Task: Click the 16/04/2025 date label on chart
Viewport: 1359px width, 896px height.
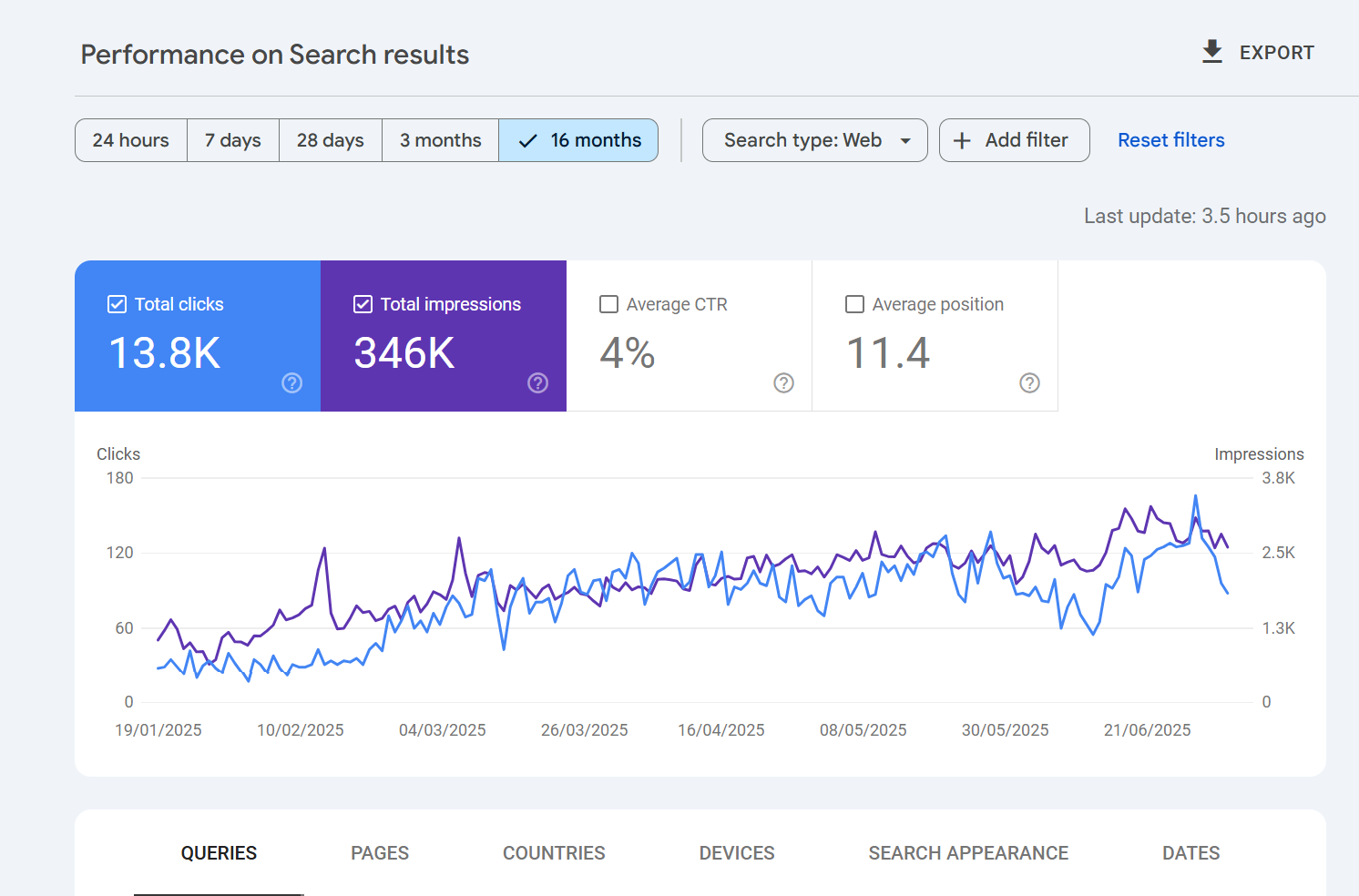Action: [721, 730]
